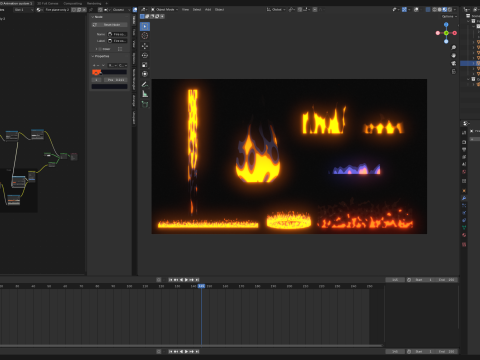This screenshot has width=480, height=360.
Task: Toggle proportional editing in viewport header
Action: [x=316, y=10]
